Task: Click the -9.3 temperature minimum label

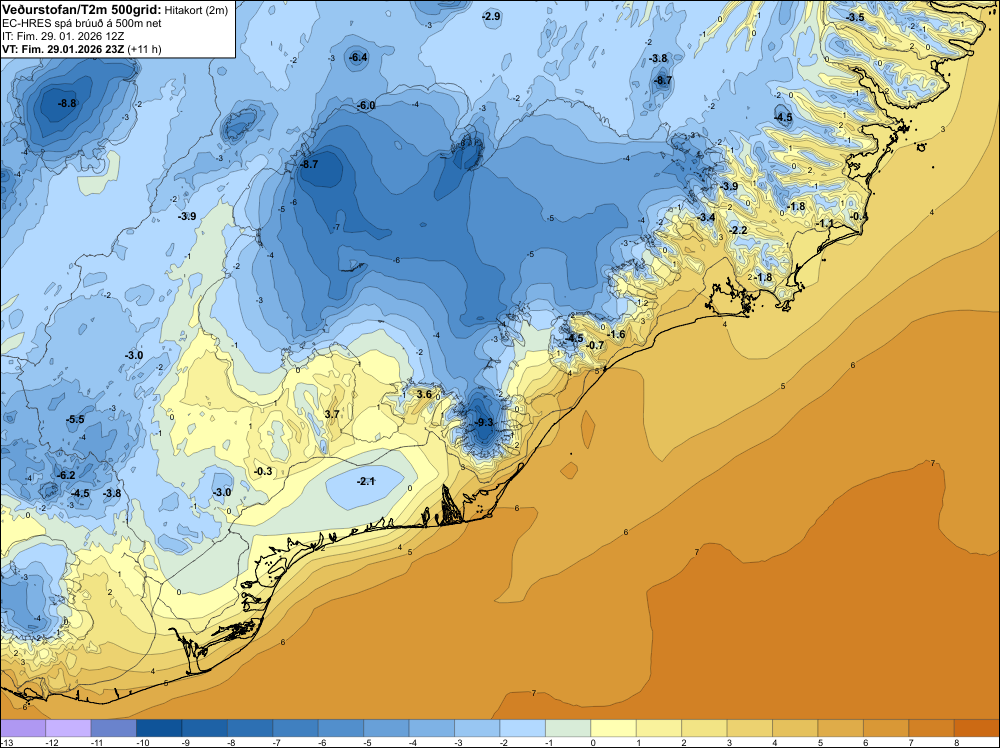Action: 485,423
